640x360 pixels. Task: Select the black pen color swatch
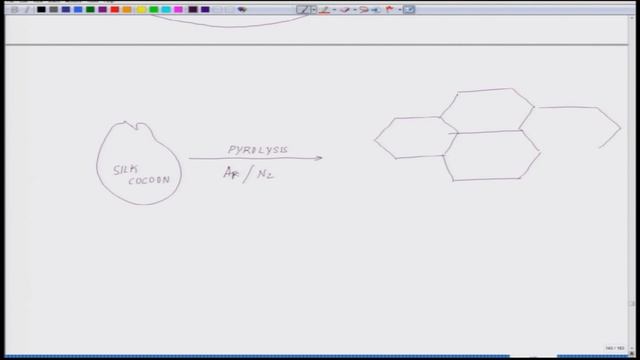click(x=41, y=9)
